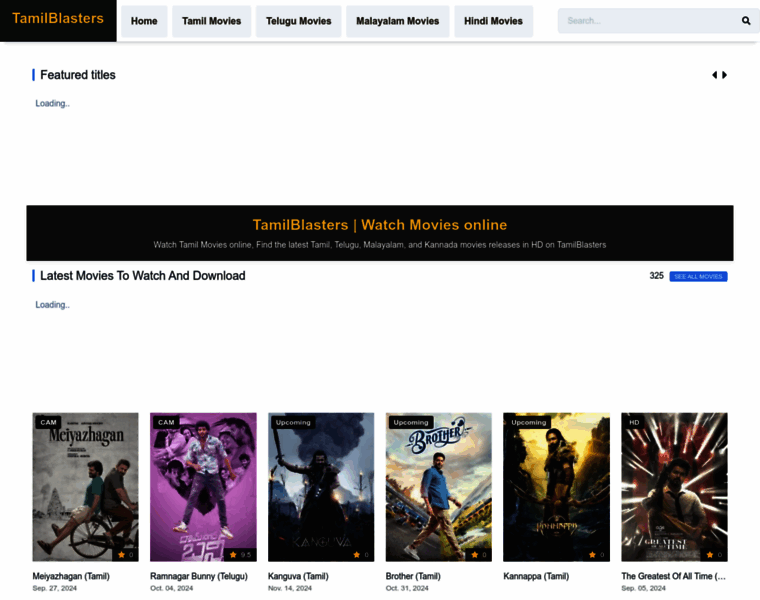
Task: Open the Telugu Movies menu
Action: click(299, 21)
